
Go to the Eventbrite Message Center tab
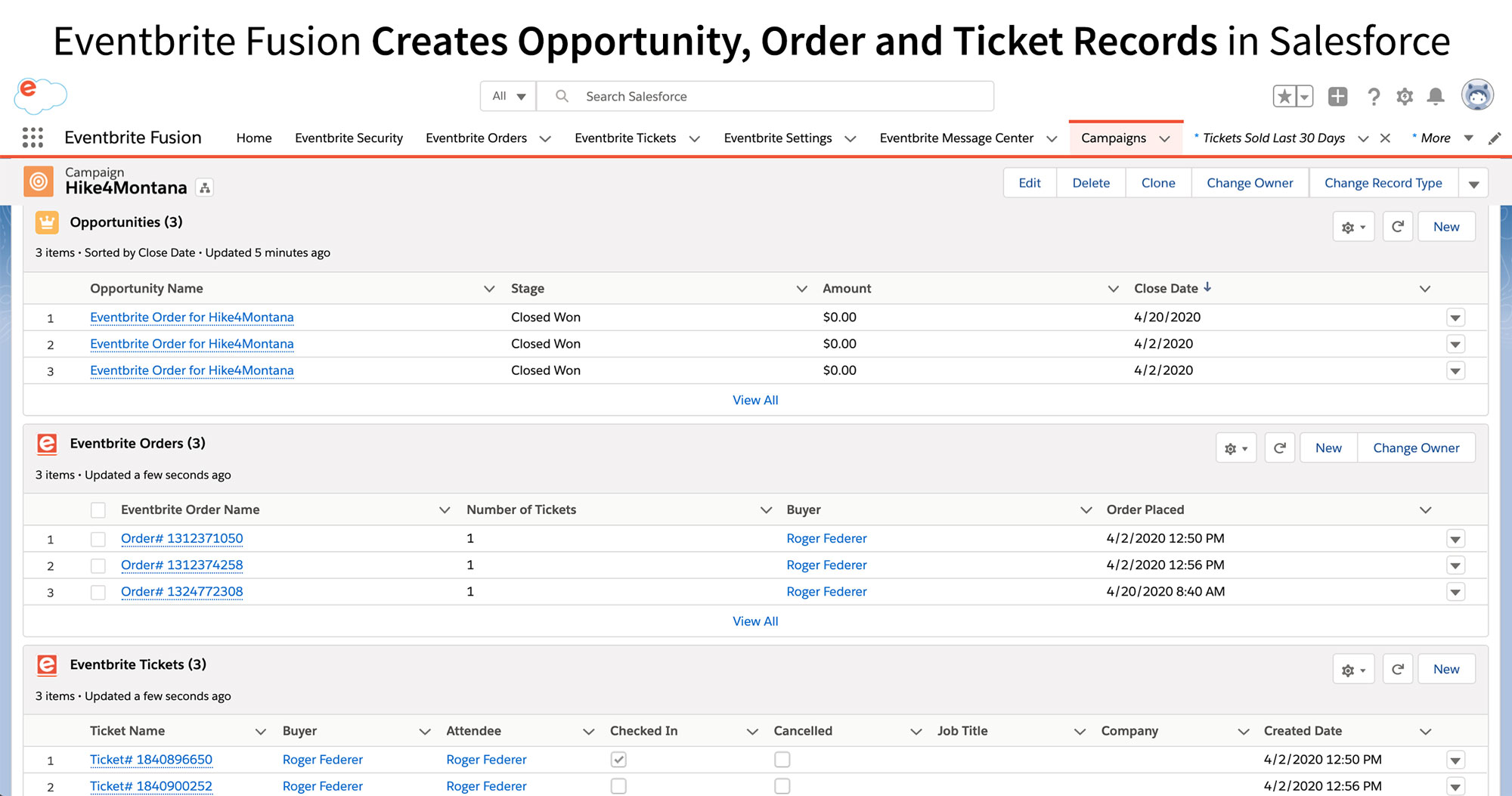click(956, 138)
